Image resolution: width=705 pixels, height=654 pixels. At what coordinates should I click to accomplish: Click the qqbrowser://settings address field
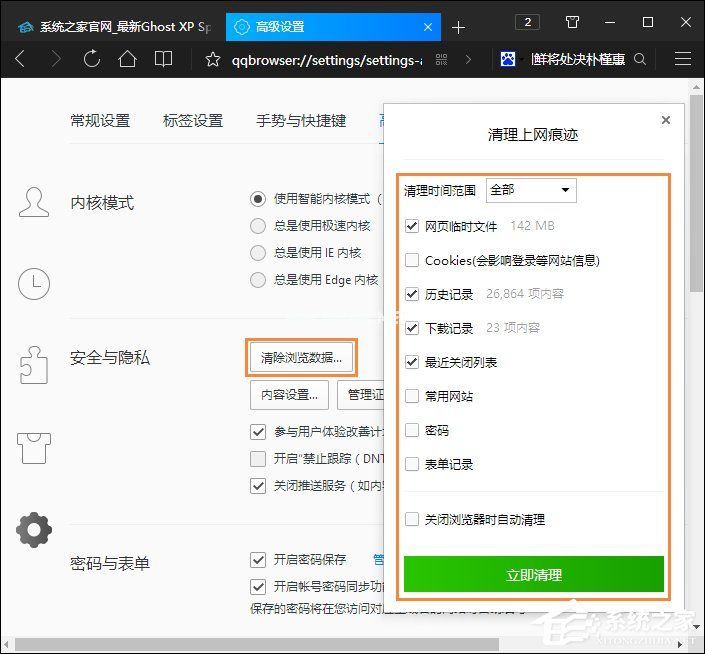coord(327,59)
